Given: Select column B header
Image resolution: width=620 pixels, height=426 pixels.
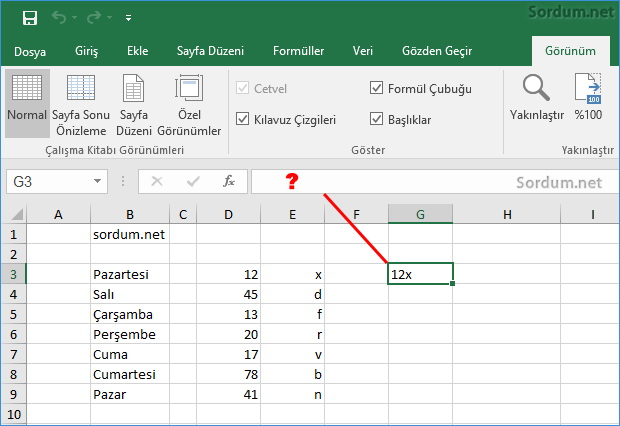Looking at the screenshot, I should tap(130, 214).
